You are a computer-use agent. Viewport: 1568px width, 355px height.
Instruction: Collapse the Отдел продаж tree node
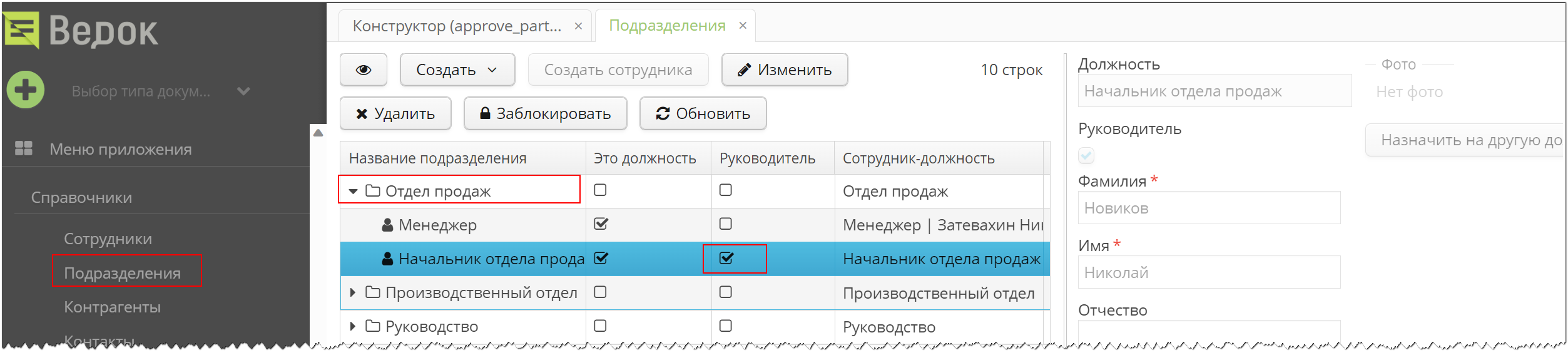click(353, 192)
